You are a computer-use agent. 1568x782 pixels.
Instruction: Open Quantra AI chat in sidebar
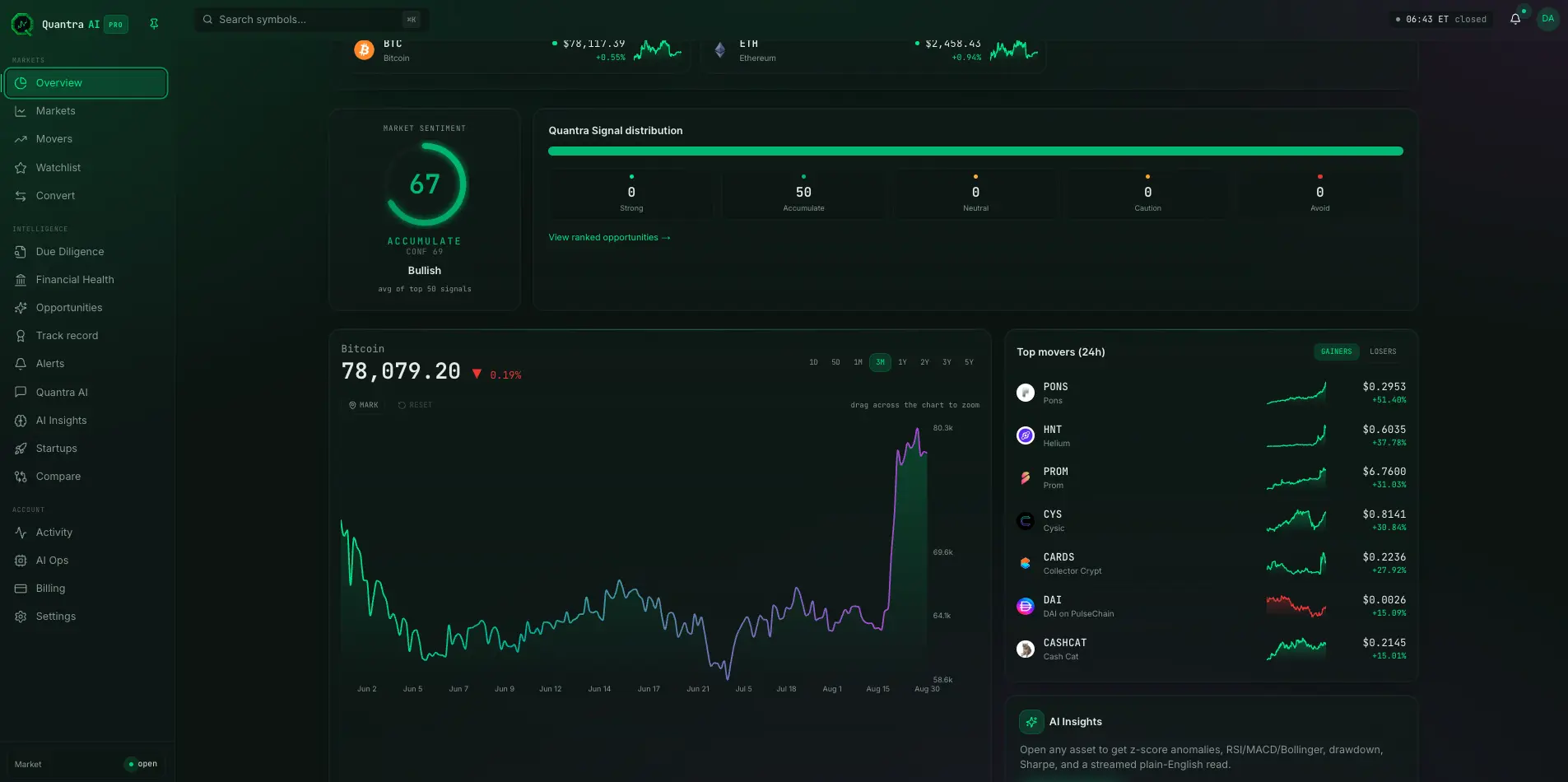[86, 393]
